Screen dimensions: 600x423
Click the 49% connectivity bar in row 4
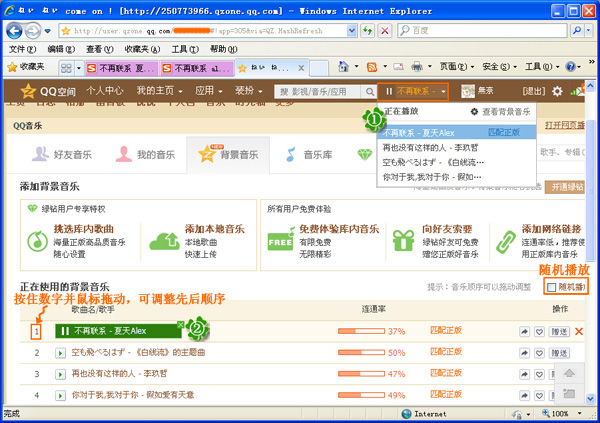pyautogui.click(x=362, y=395)
